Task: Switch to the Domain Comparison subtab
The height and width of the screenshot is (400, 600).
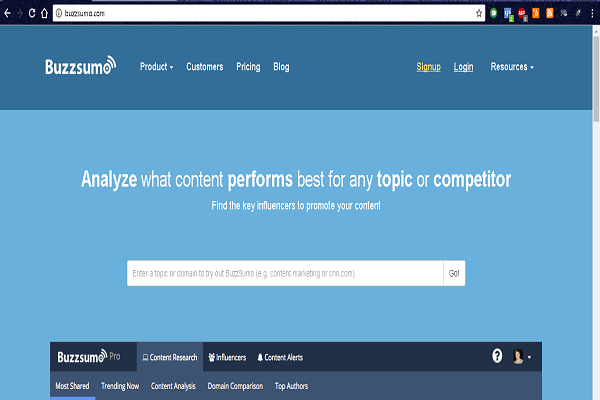Action: [x=235, y=386]
